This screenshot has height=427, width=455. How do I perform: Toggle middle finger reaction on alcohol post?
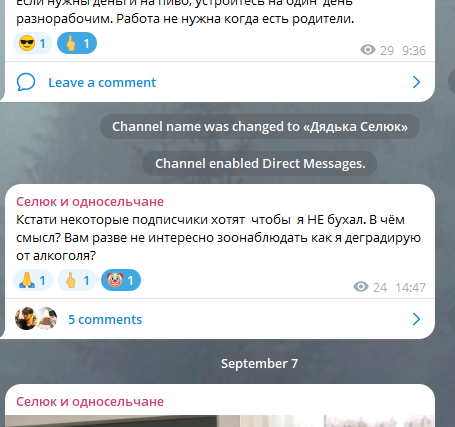pyautogui.click(x=77, y=280)
